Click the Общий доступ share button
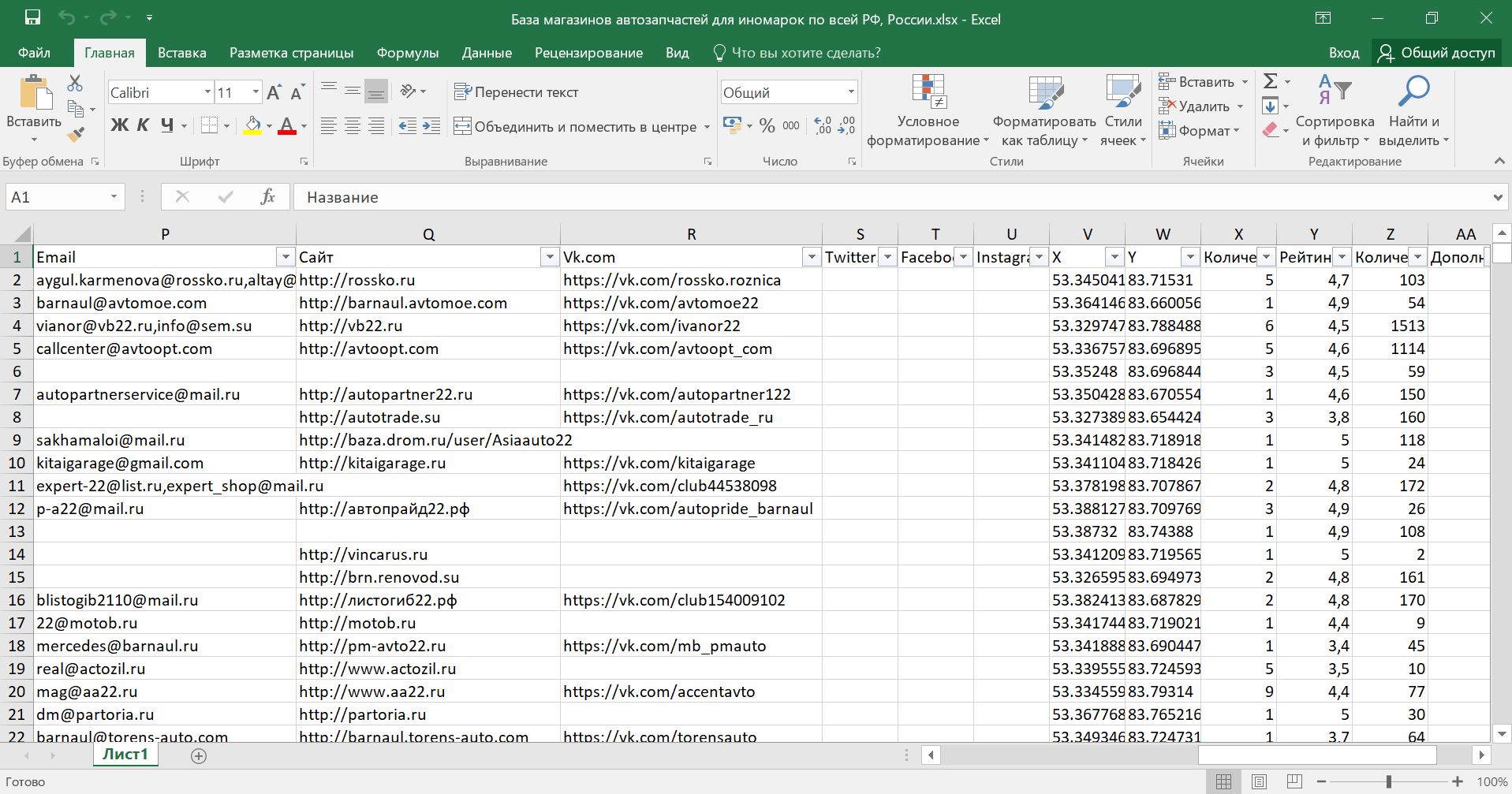This screenshot has width=1512, height=794. click(1436, 53)
